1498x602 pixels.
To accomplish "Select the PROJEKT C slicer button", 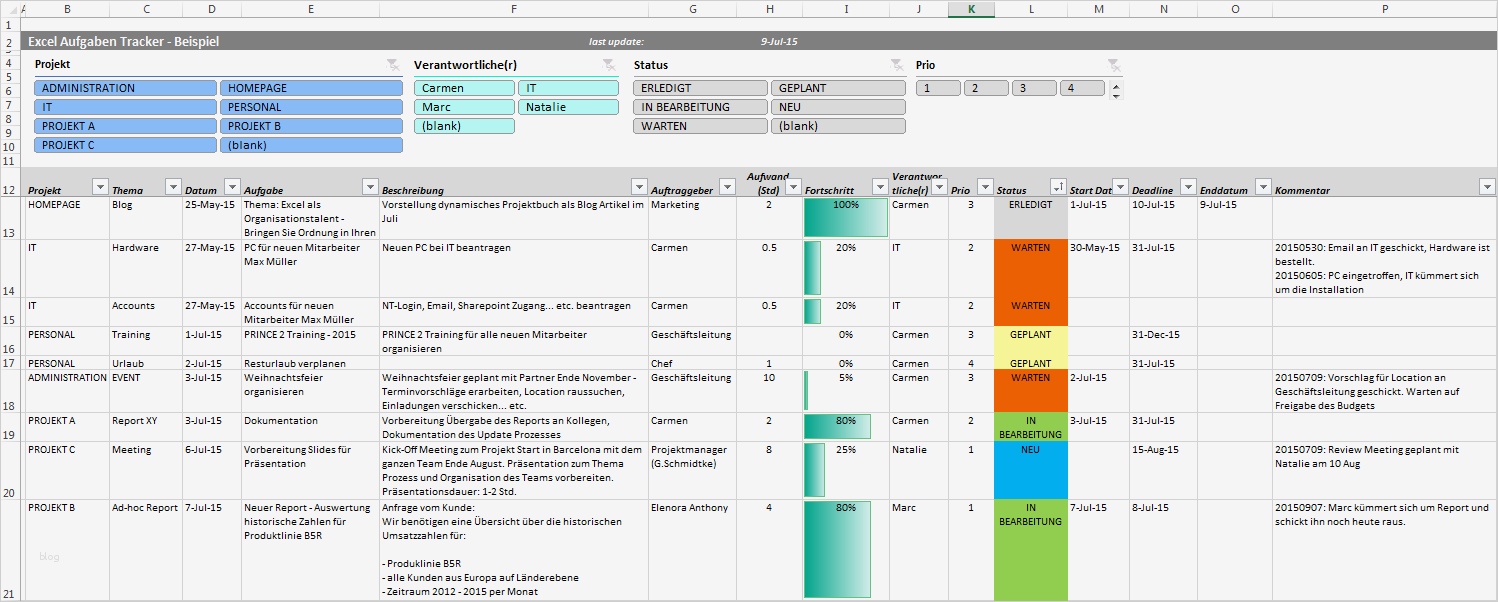I will 124,144.
